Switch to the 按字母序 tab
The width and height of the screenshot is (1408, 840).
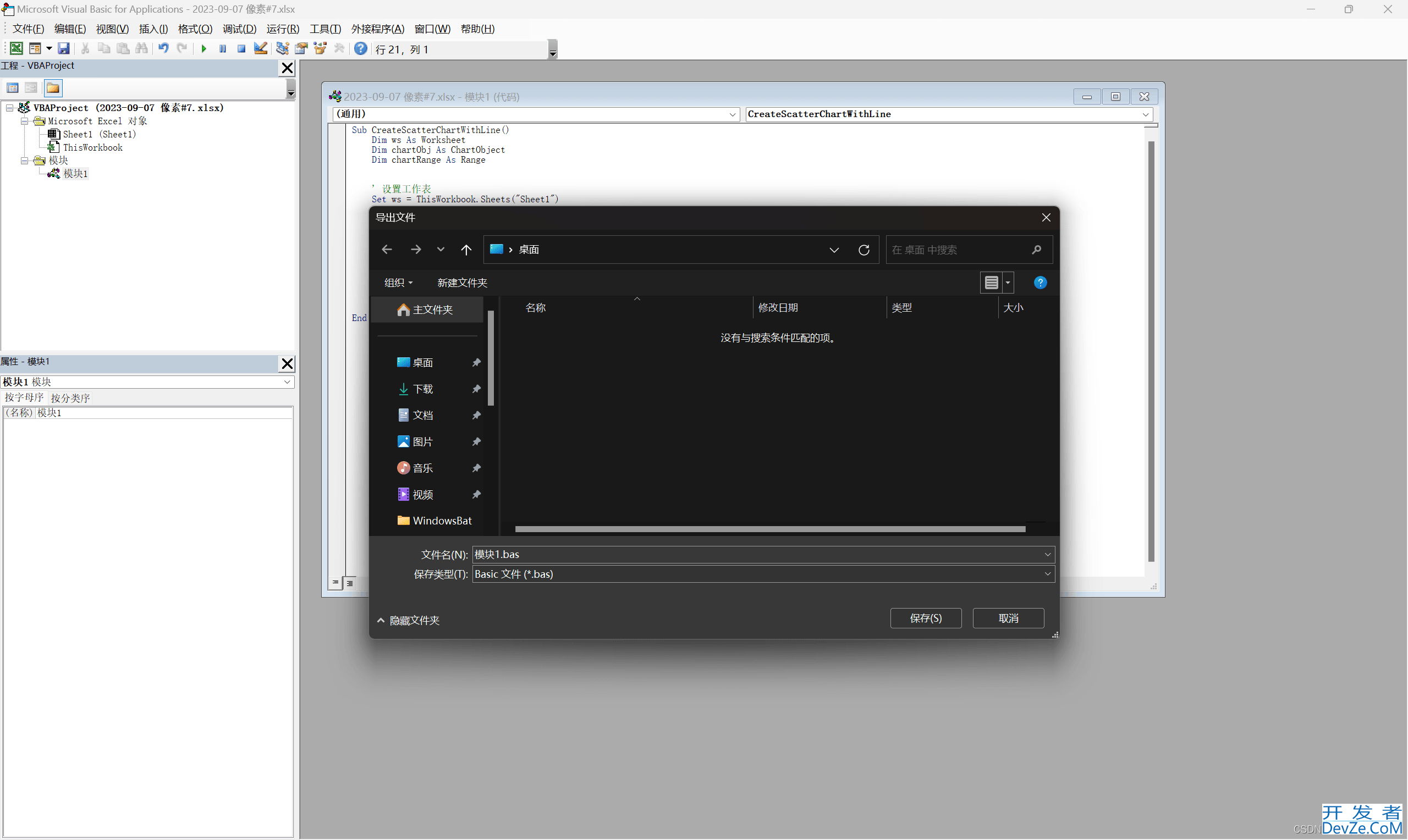[x=24, y=397]
